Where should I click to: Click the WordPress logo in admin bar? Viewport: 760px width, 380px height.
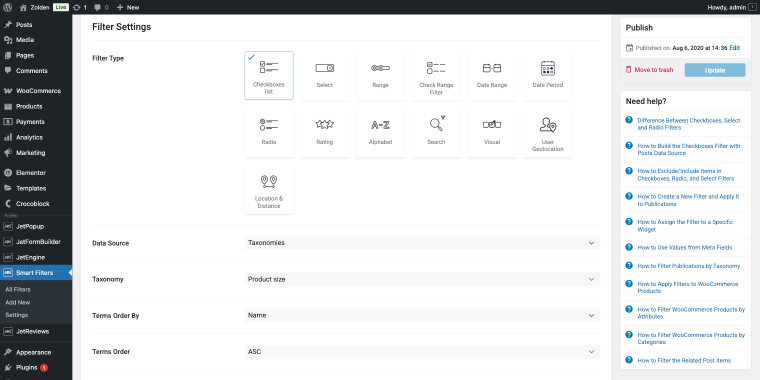7,7
